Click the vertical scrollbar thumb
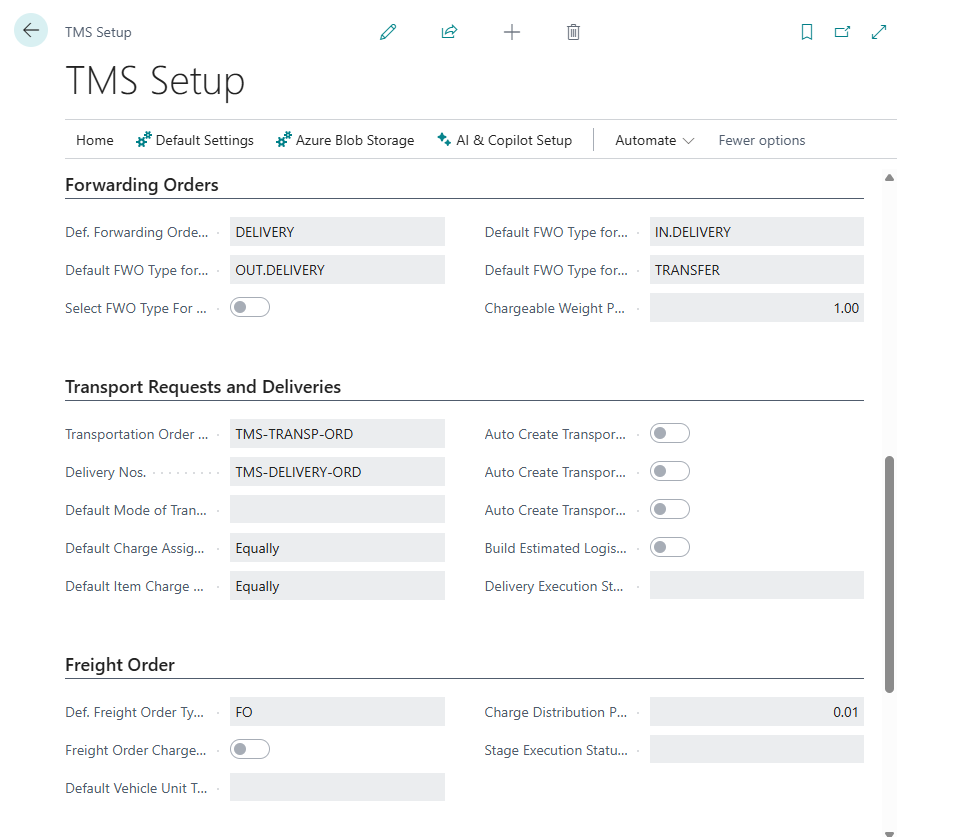The height and width of the screenshot is (837, 959). click(889, 574)
